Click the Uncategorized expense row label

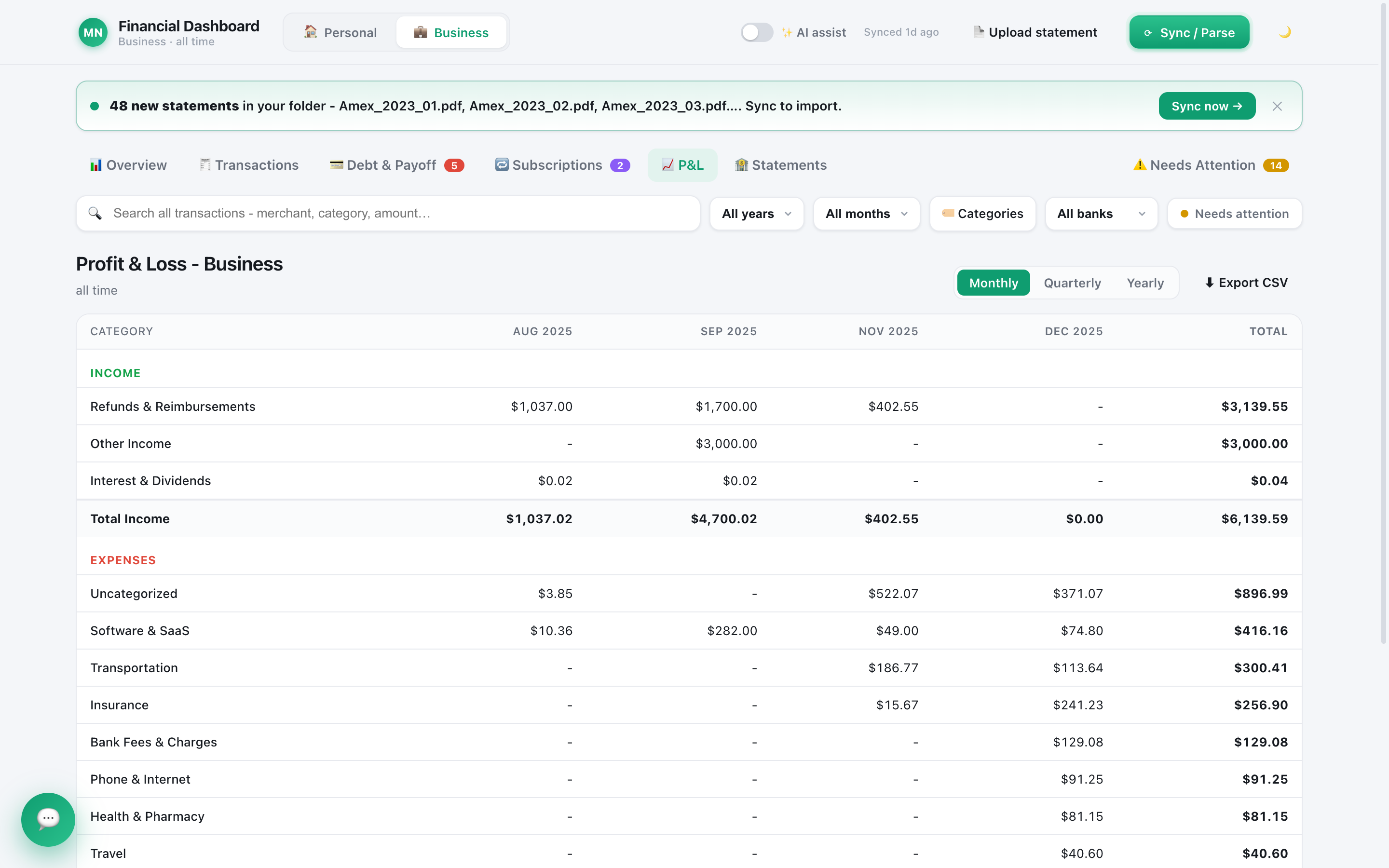134,593
